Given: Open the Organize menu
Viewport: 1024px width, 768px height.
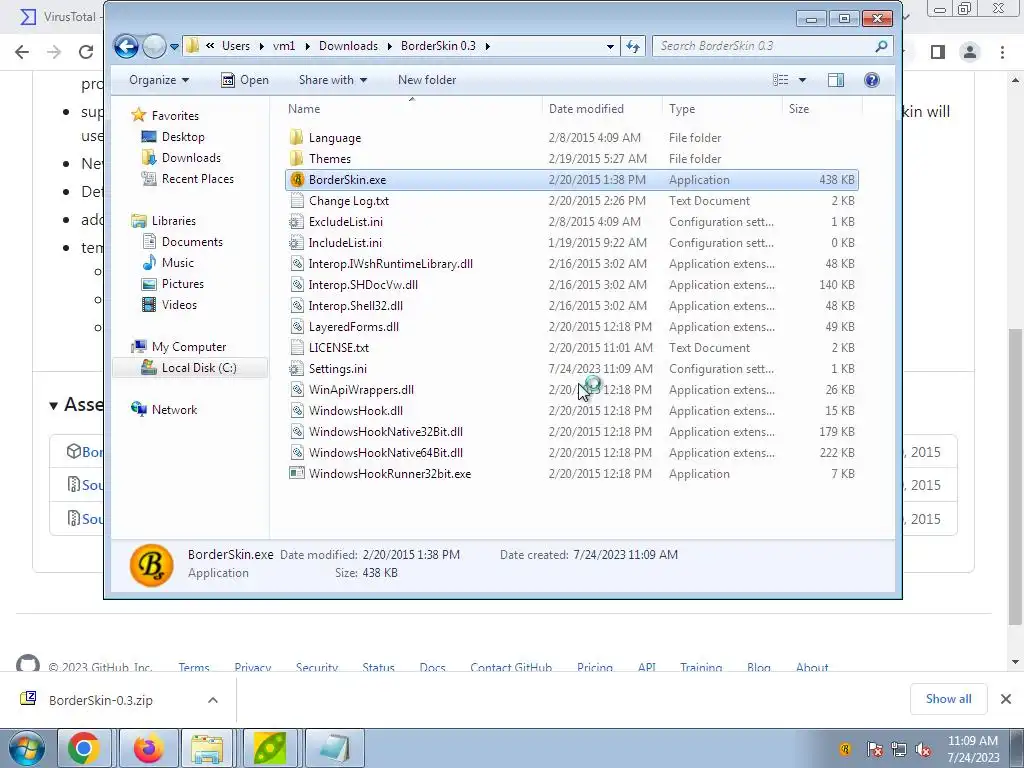Looking at the screenshot, I should click(159, 80).
